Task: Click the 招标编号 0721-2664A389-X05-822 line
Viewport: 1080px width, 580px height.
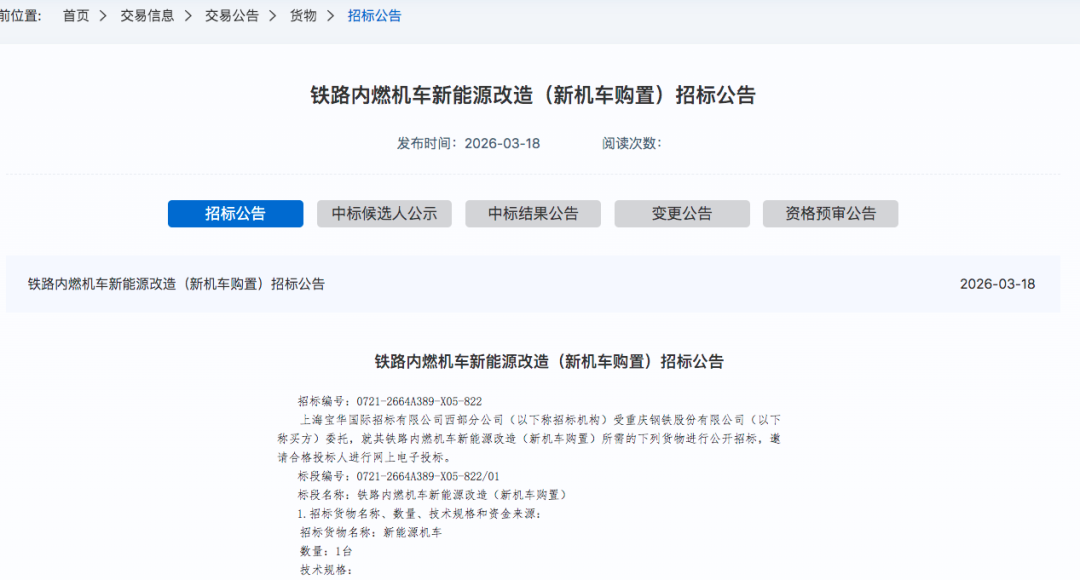Action: click(390, 401)
